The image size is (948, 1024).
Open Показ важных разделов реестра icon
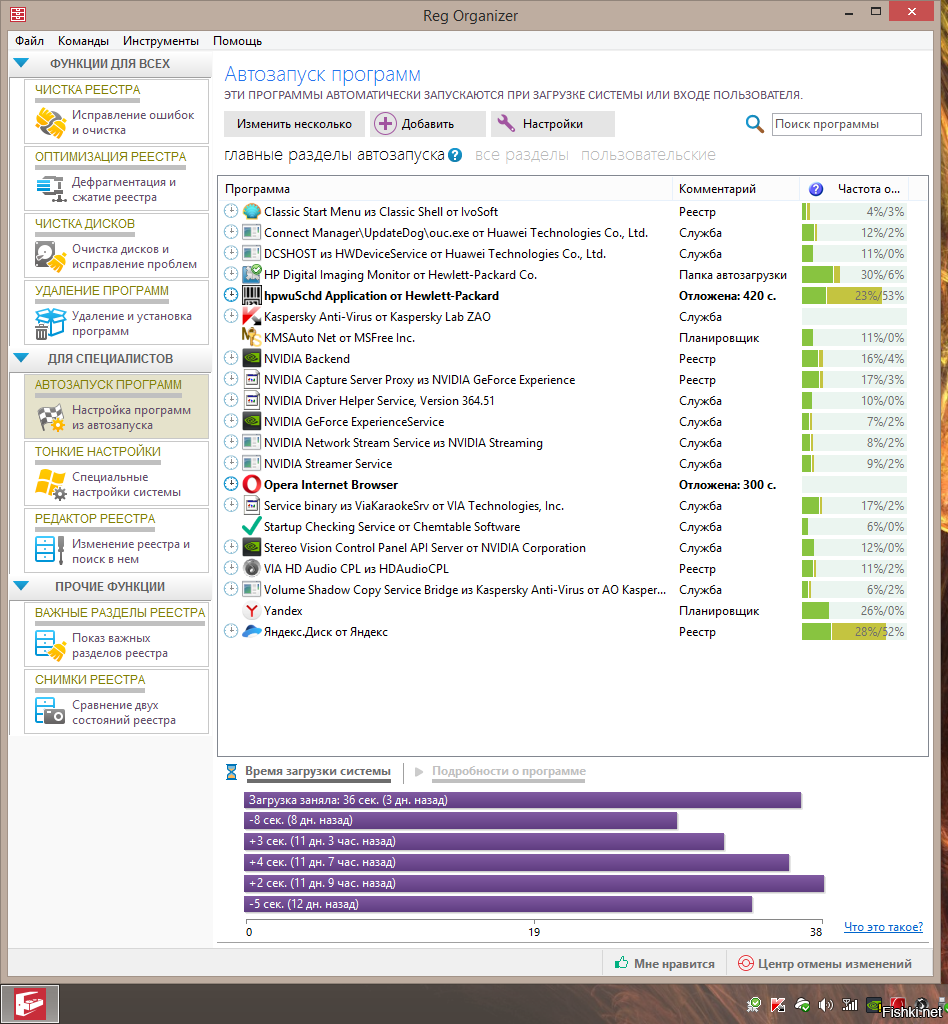(x=50, y=645)
